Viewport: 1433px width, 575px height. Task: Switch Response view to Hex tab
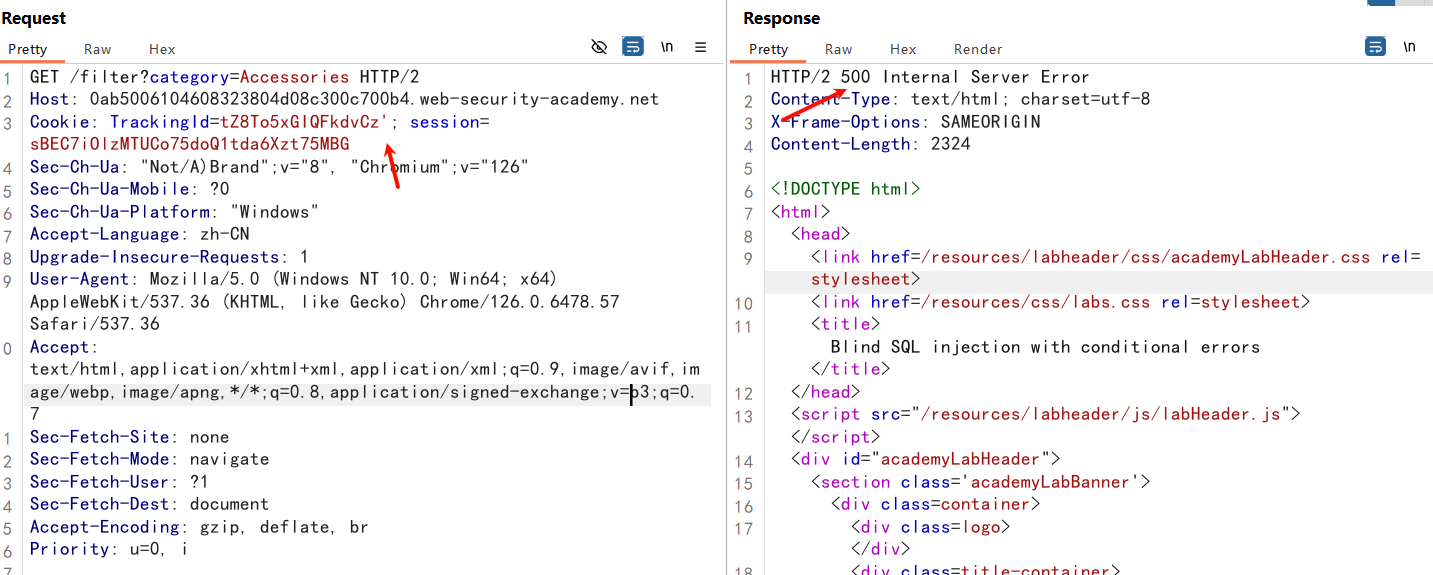click(x=903, y=49)
